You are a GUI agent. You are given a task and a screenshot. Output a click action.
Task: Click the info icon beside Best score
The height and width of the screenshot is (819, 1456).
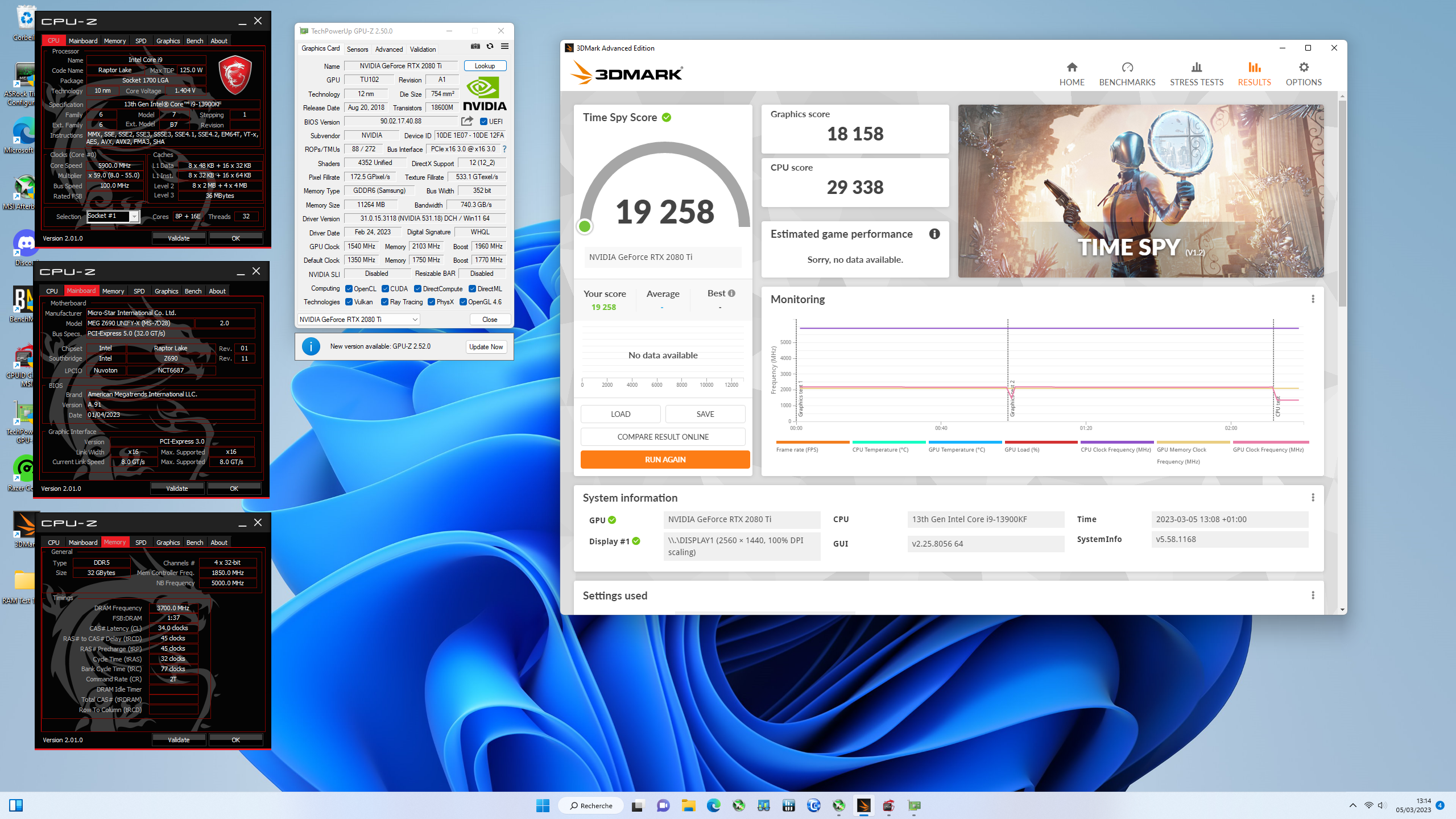731,293
